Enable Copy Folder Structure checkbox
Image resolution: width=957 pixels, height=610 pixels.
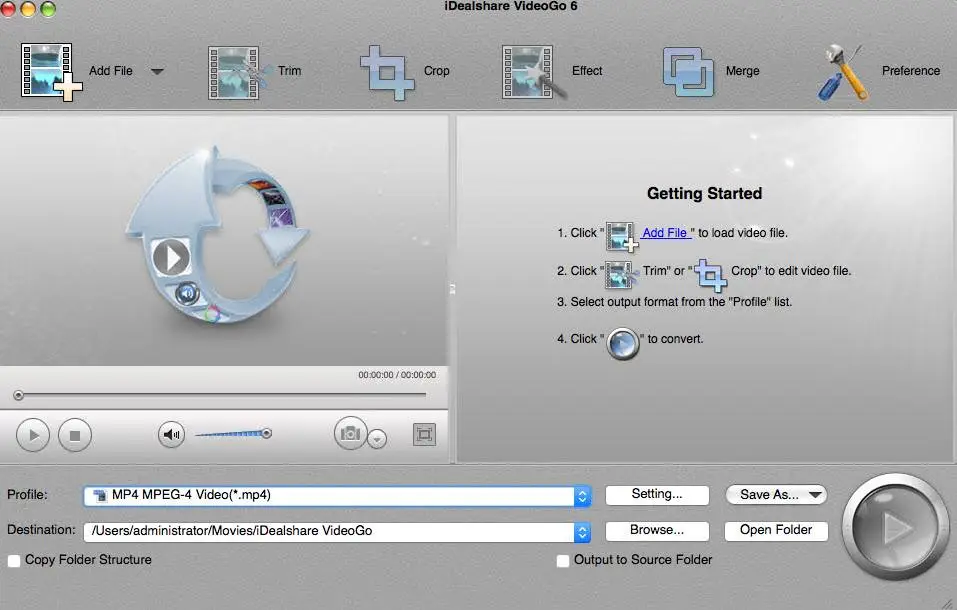click(14, 561)
